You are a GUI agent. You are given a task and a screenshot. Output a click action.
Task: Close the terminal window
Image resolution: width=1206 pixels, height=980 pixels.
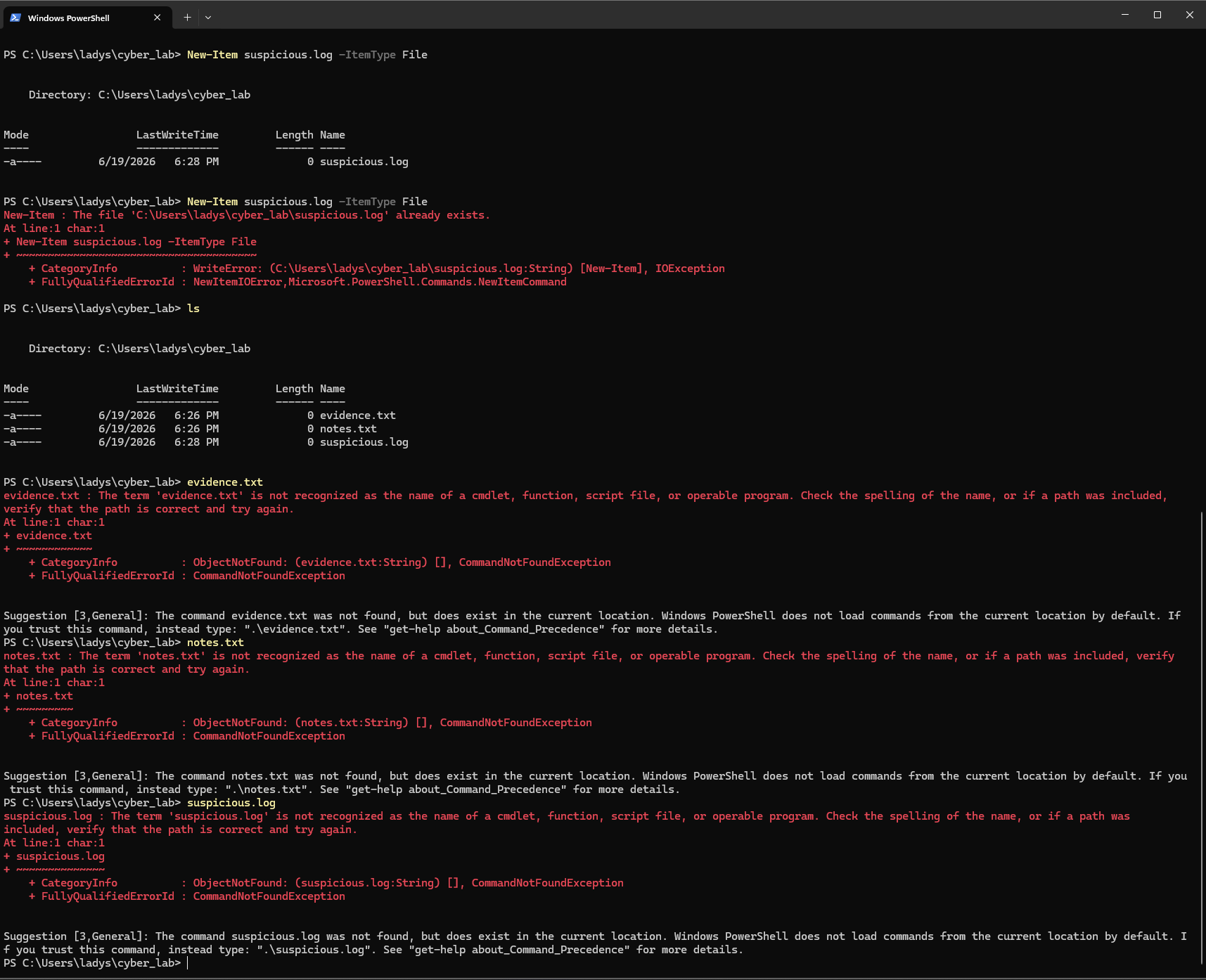[1190, 15]
